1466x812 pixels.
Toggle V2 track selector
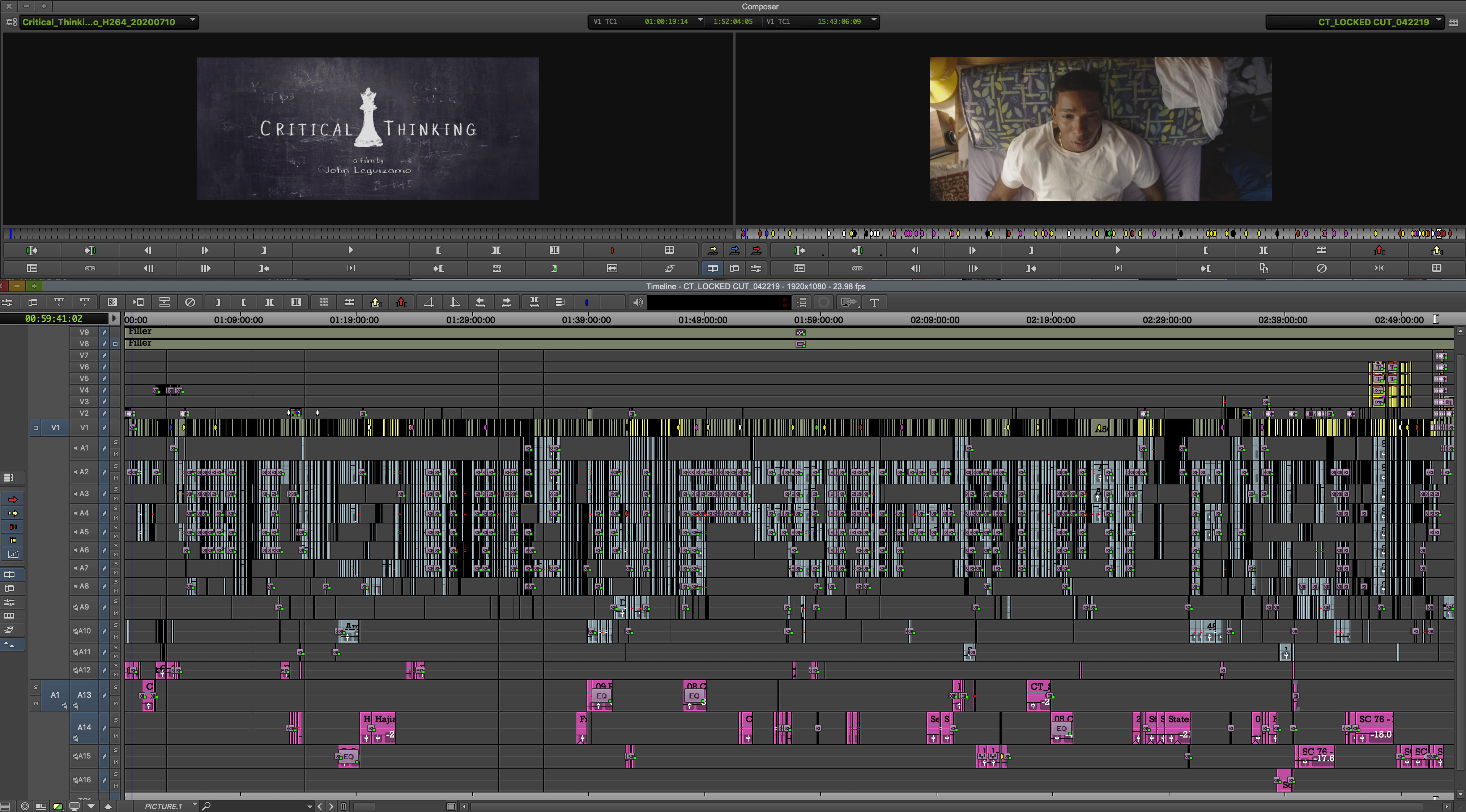84,414
